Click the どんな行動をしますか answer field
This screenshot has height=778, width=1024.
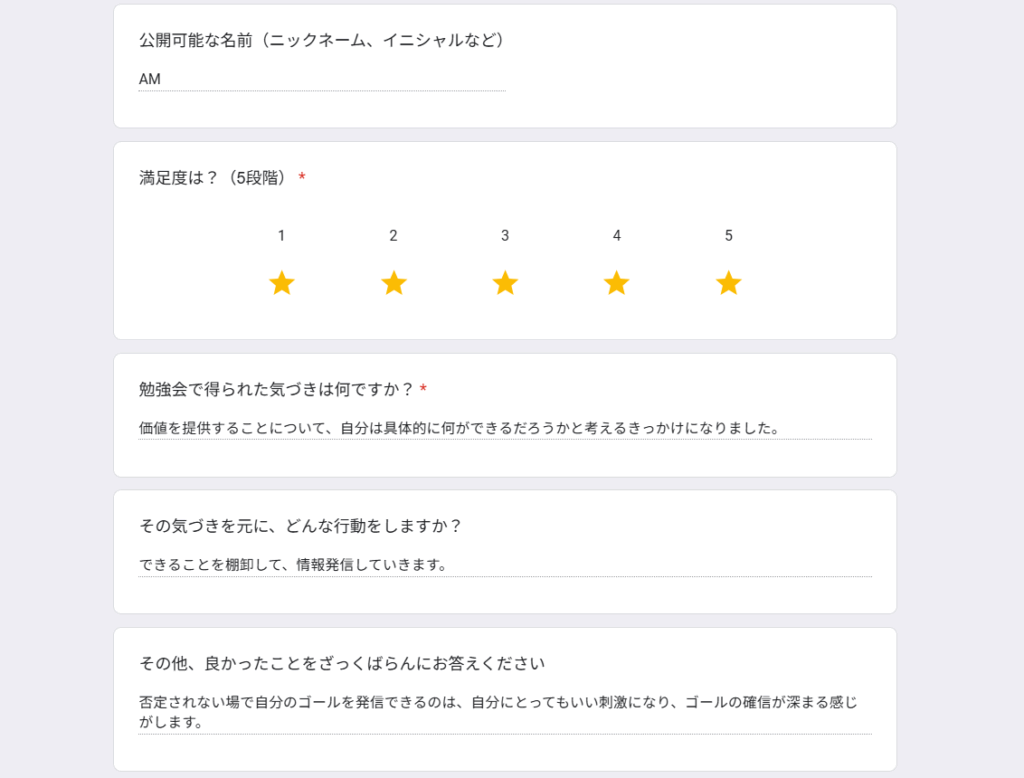(504, 565)
